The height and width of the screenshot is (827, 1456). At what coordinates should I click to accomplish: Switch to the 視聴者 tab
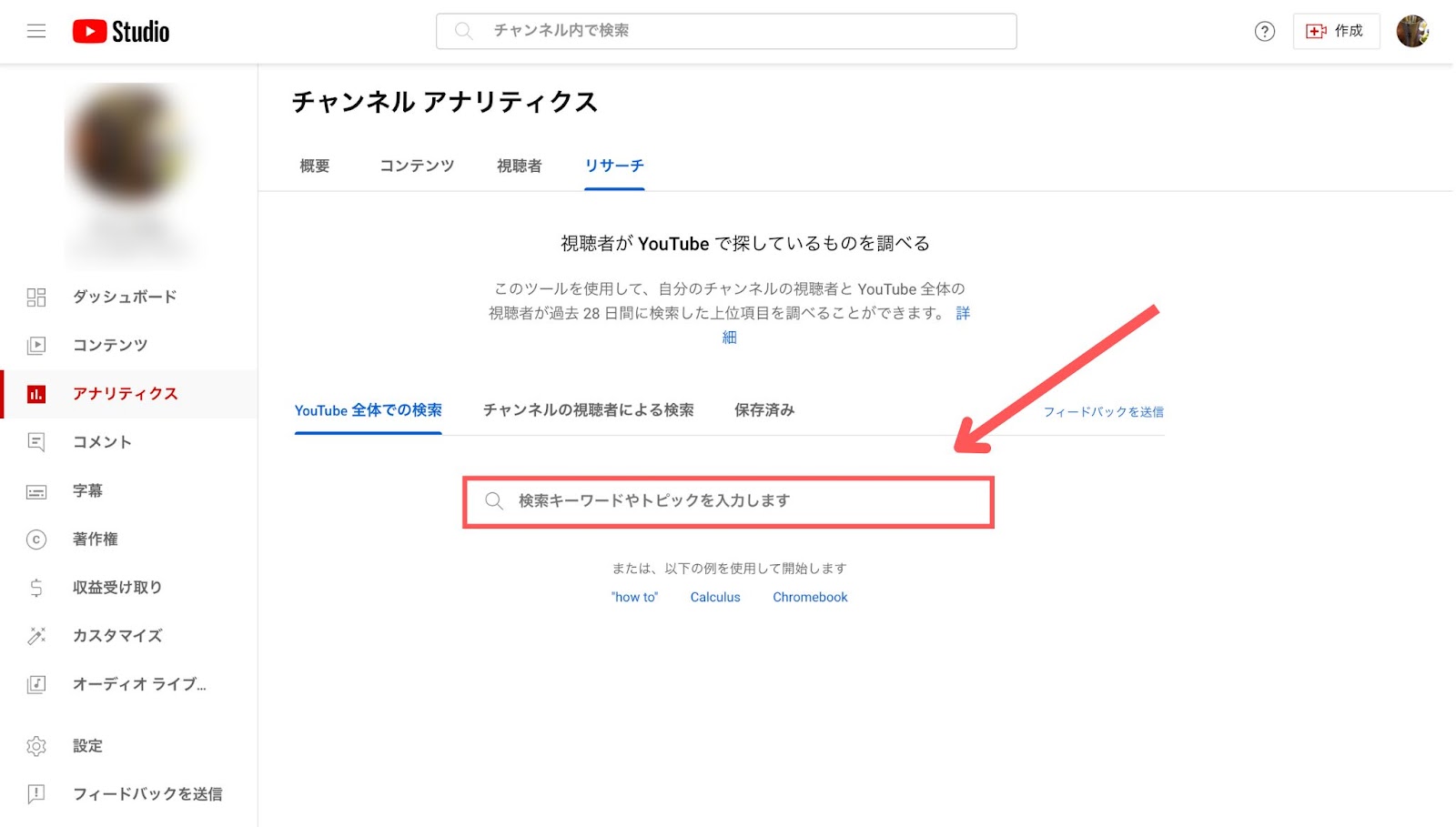click(520, 166)
